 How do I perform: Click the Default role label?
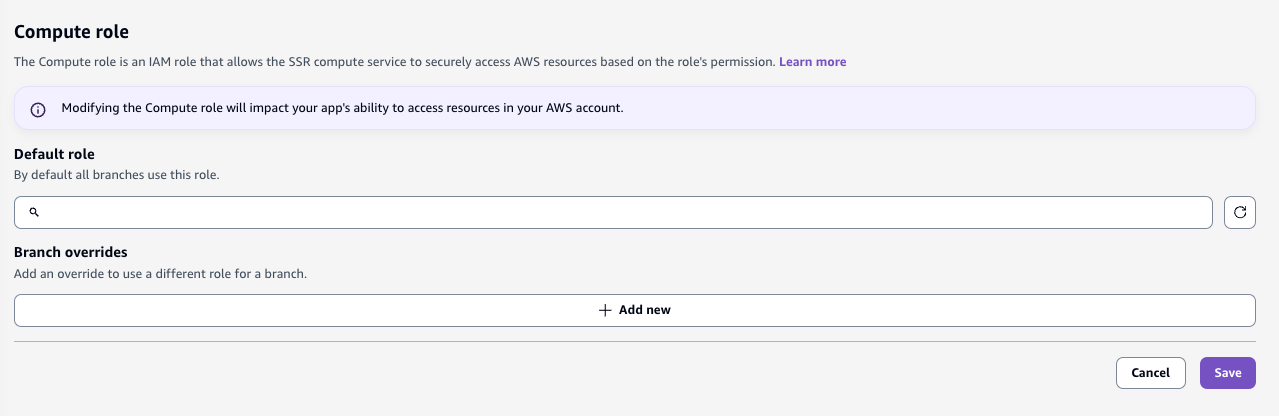click(54, 154)
